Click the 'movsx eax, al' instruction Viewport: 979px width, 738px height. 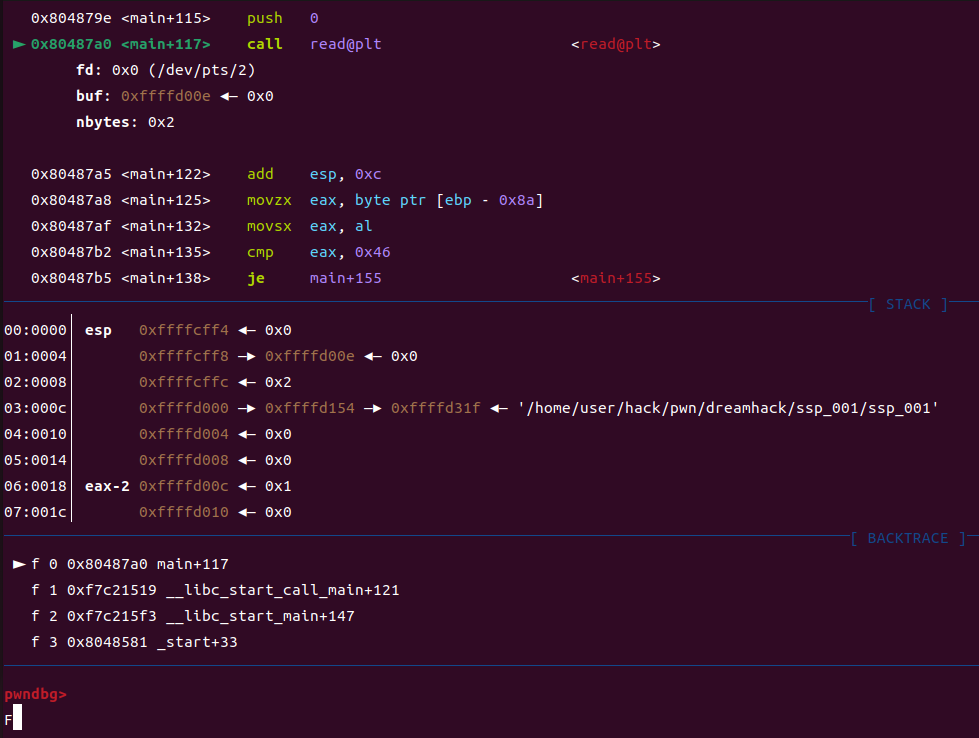[x=309, y=227]
